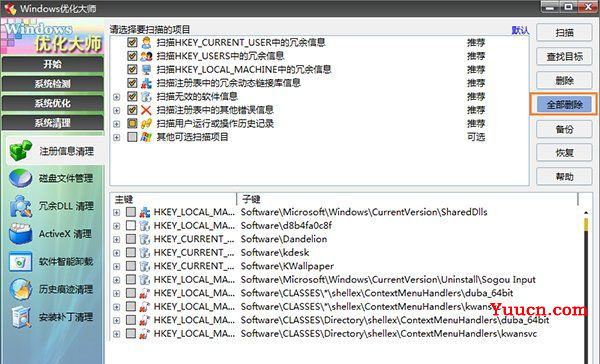
Task: Click the 帮助 button
Action: pos(564,176)
